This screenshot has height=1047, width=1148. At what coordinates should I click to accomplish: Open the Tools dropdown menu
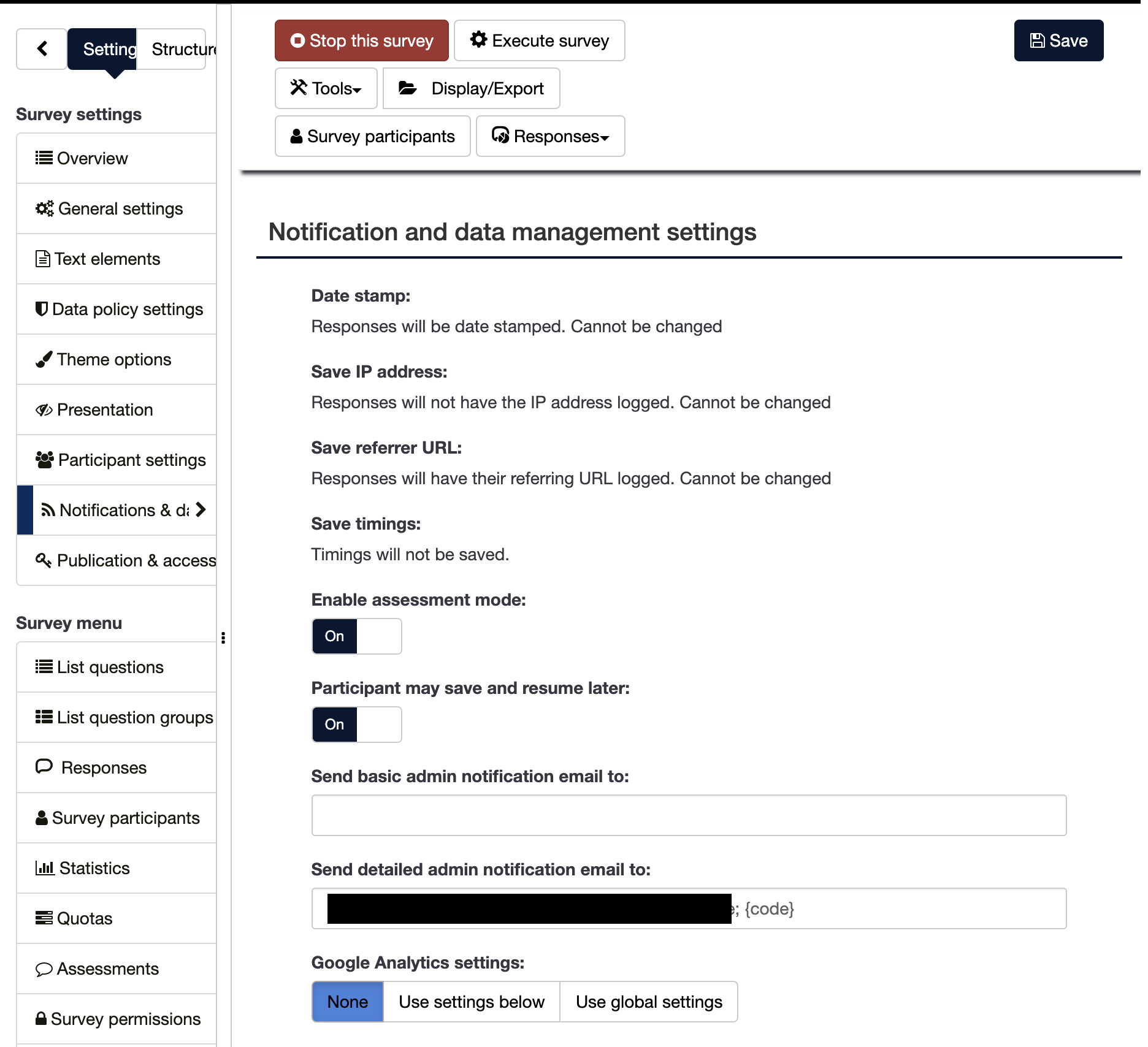tap(326, 88)
